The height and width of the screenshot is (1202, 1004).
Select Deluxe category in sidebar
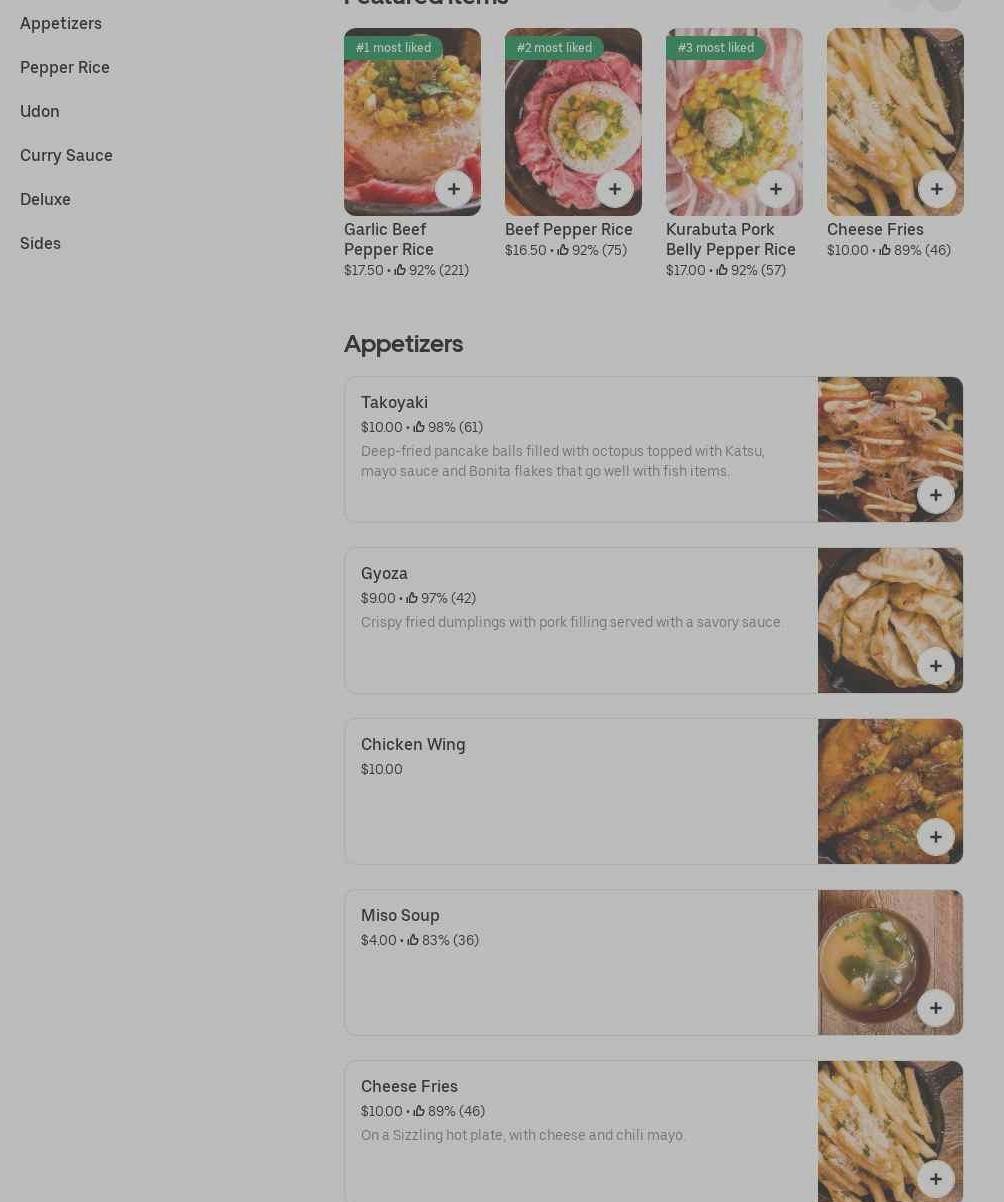point(45,199)
